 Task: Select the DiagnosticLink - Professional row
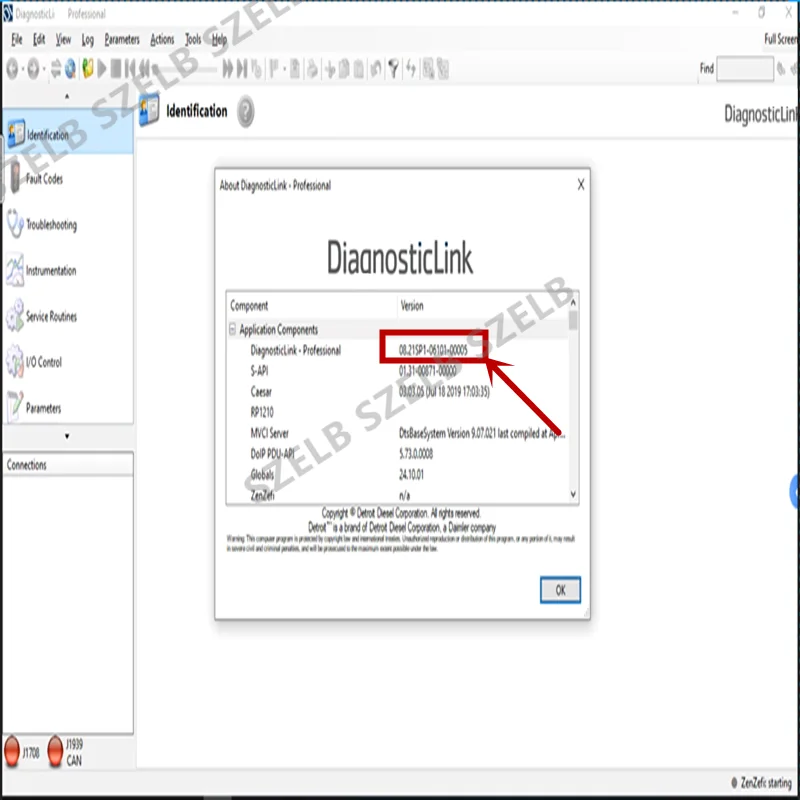[x=397, y=350]
